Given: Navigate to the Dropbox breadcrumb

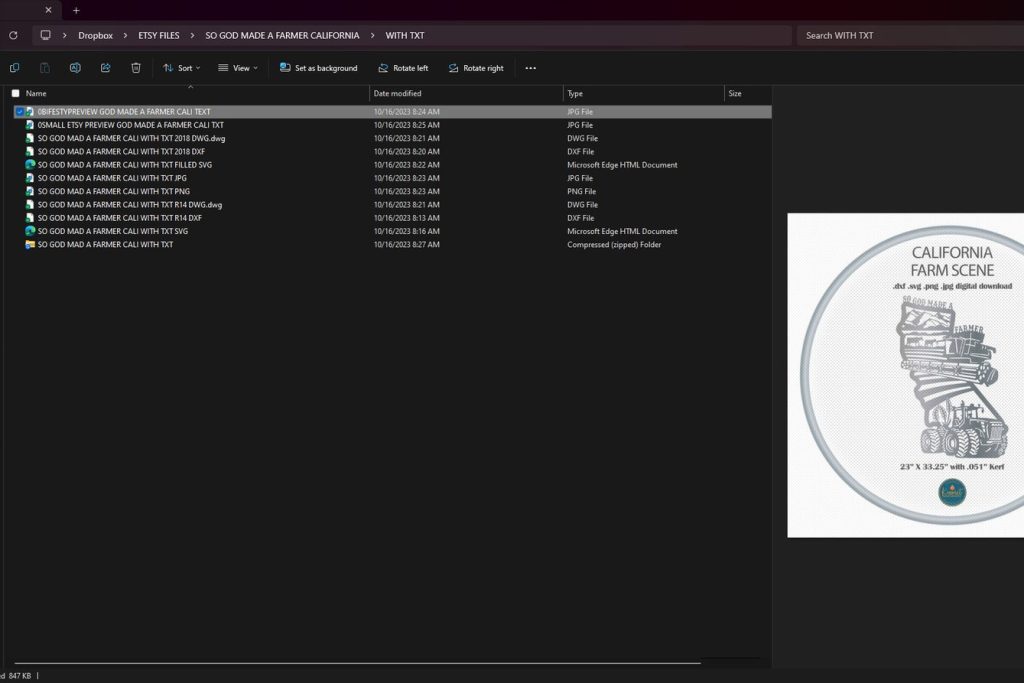Looking at the screenshot, I should pos(95,35).
